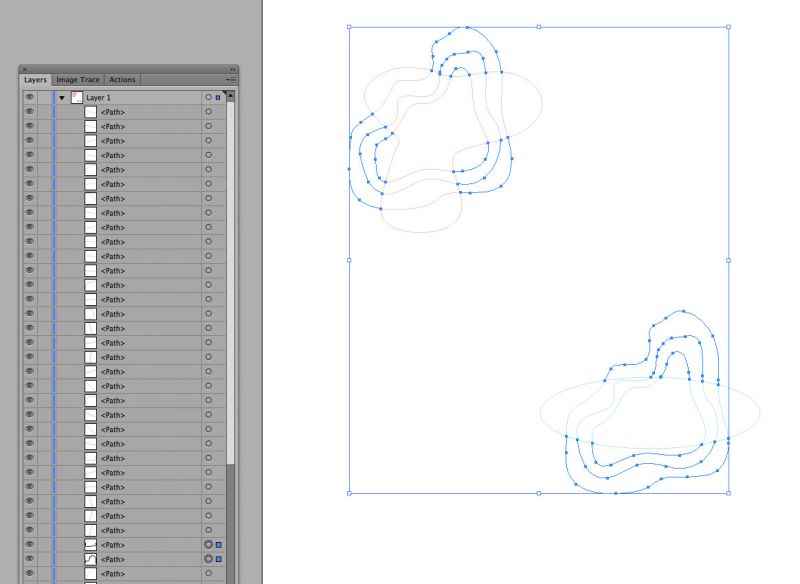Click the top-left bounding box handle on canvas
Screen dimensions: 800x584
click(x=348, y=27)
